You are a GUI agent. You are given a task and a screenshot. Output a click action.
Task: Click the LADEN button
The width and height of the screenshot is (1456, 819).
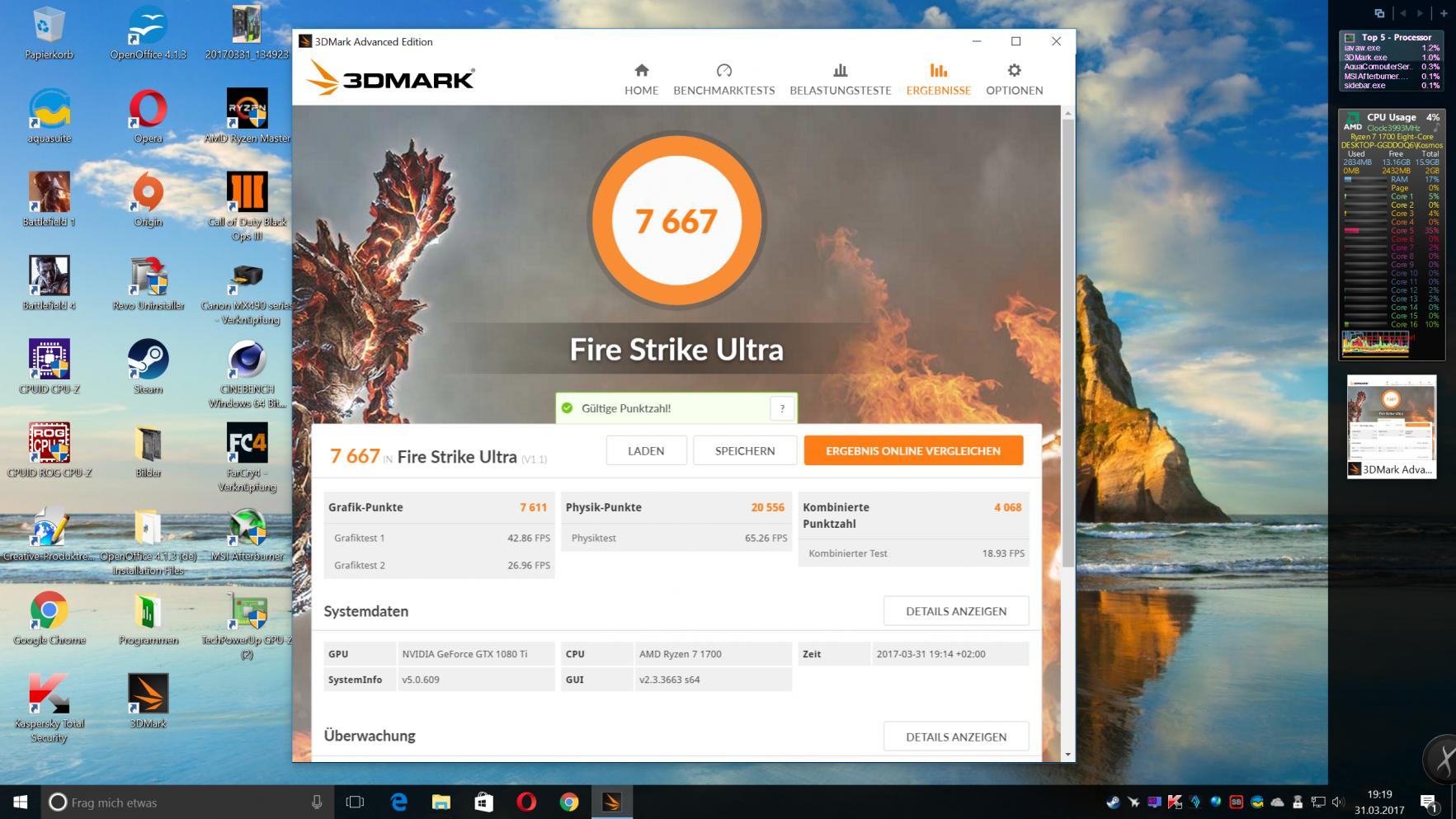646,450
